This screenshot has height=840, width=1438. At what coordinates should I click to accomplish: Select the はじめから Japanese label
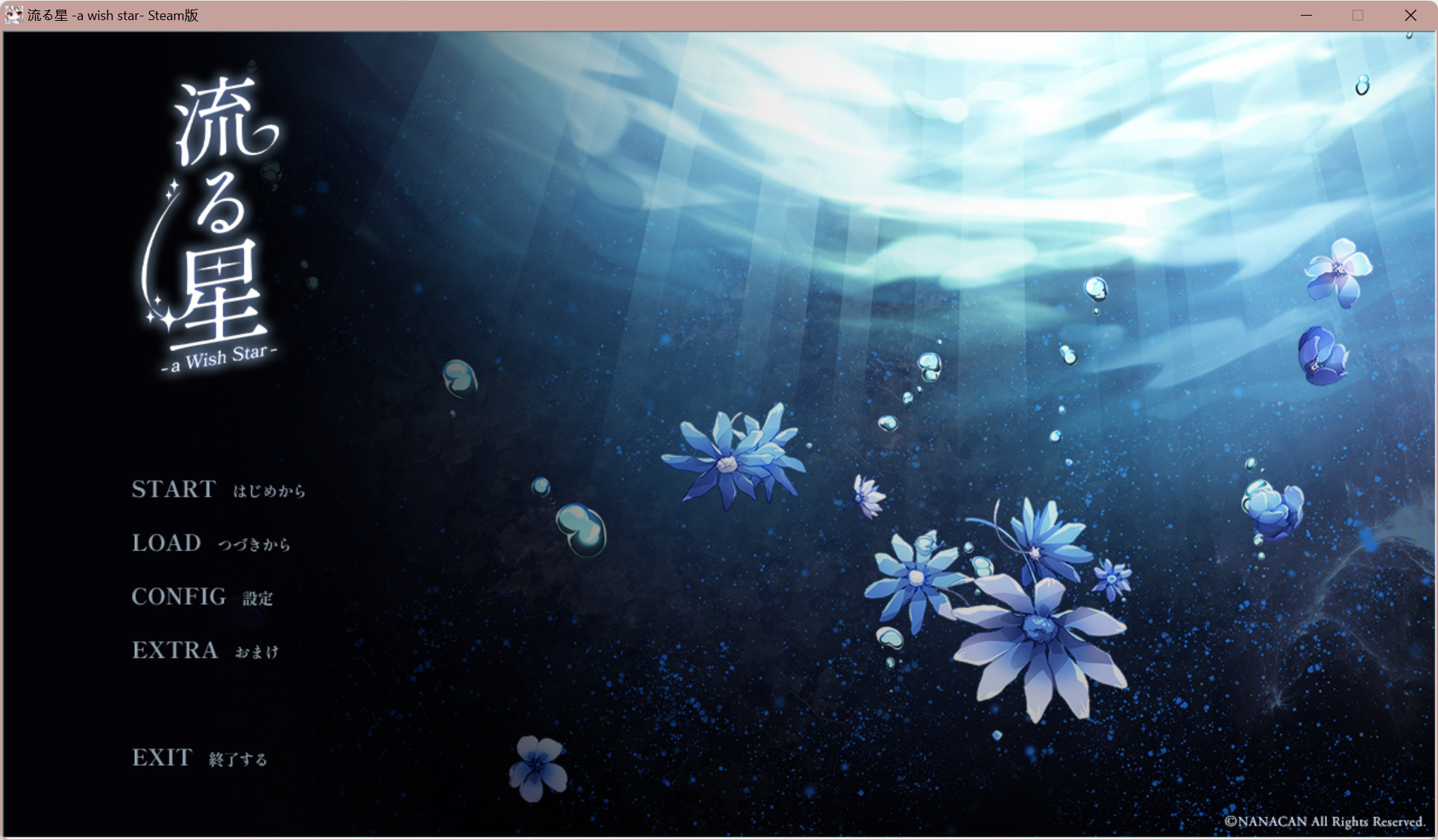tap(269, 491)
